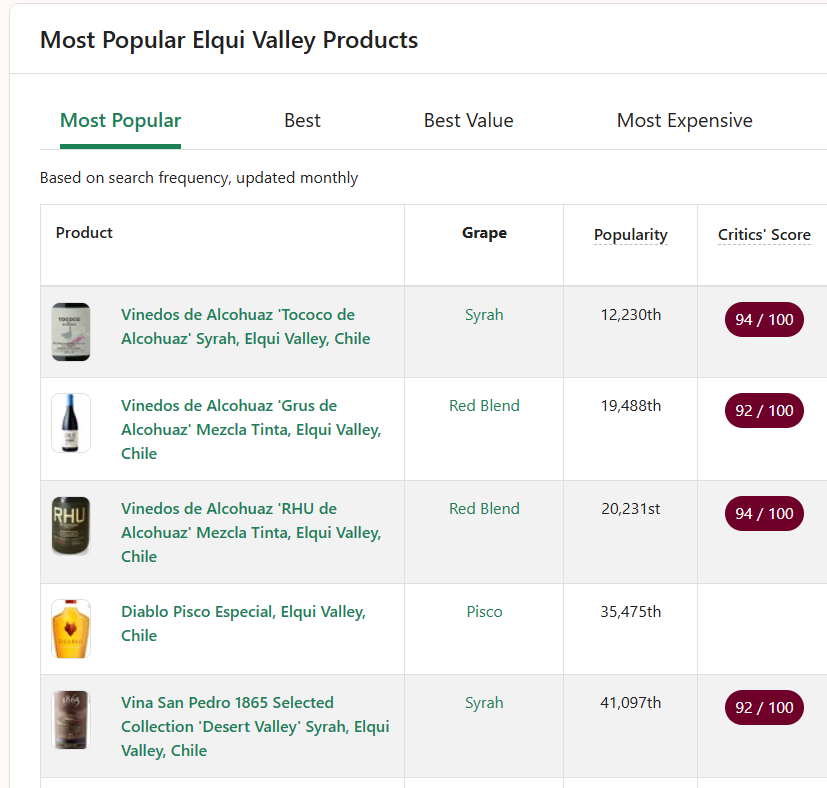Image resolution: width=827 pixels, height=788 pixels.
Task: Show the Most Expensive tab
Action: pos(684,121)
